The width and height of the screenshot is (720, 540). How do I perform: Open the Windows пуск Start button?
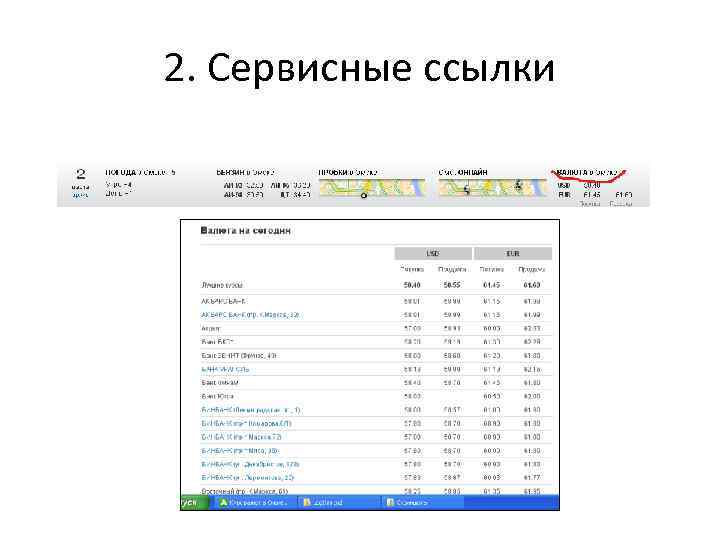coord(195,502)
